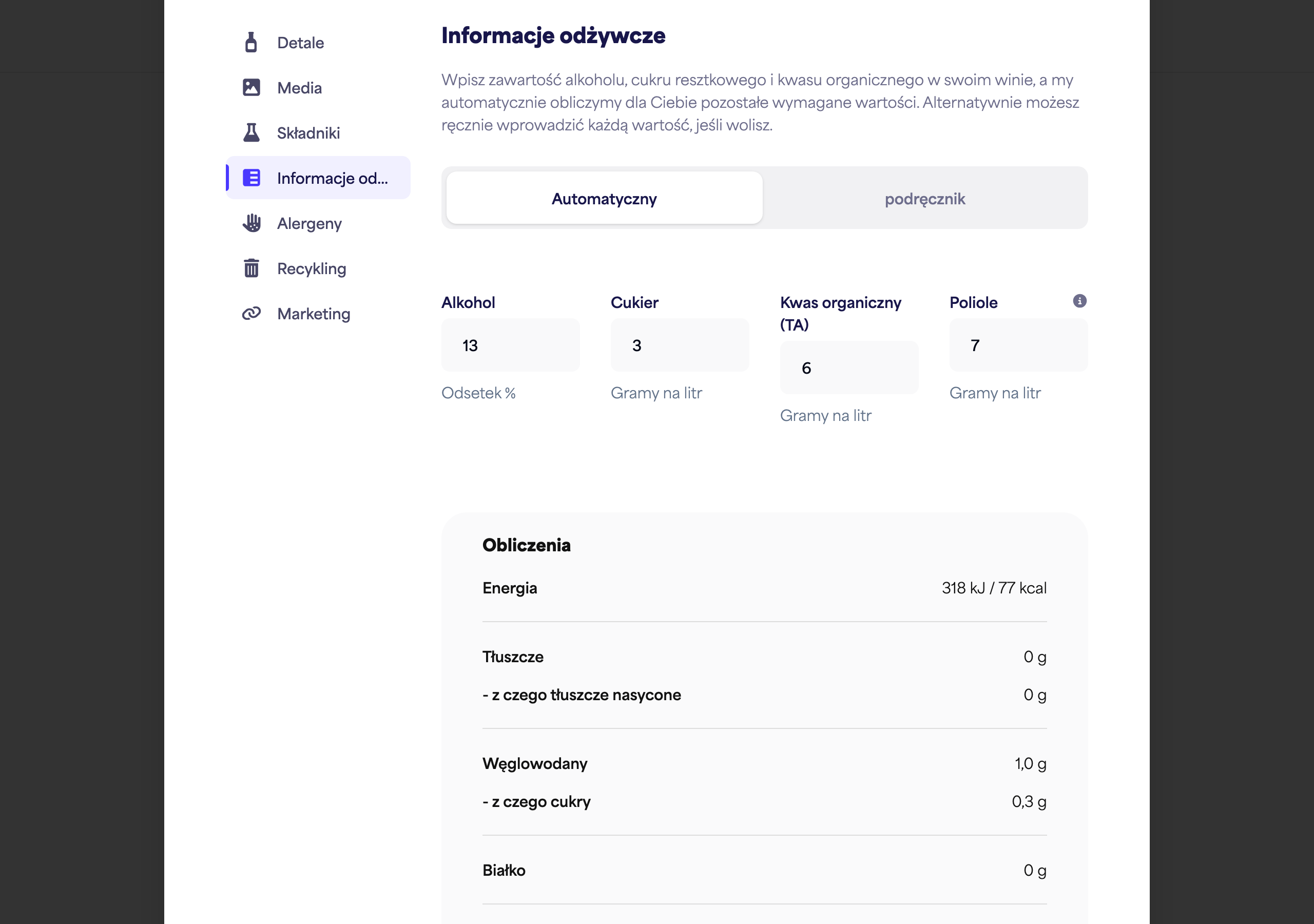The height and width of the screenshot is (924, 1314).
Task: Click '- z czego tłuszcze nasycone' label
Action: [582, 695]
